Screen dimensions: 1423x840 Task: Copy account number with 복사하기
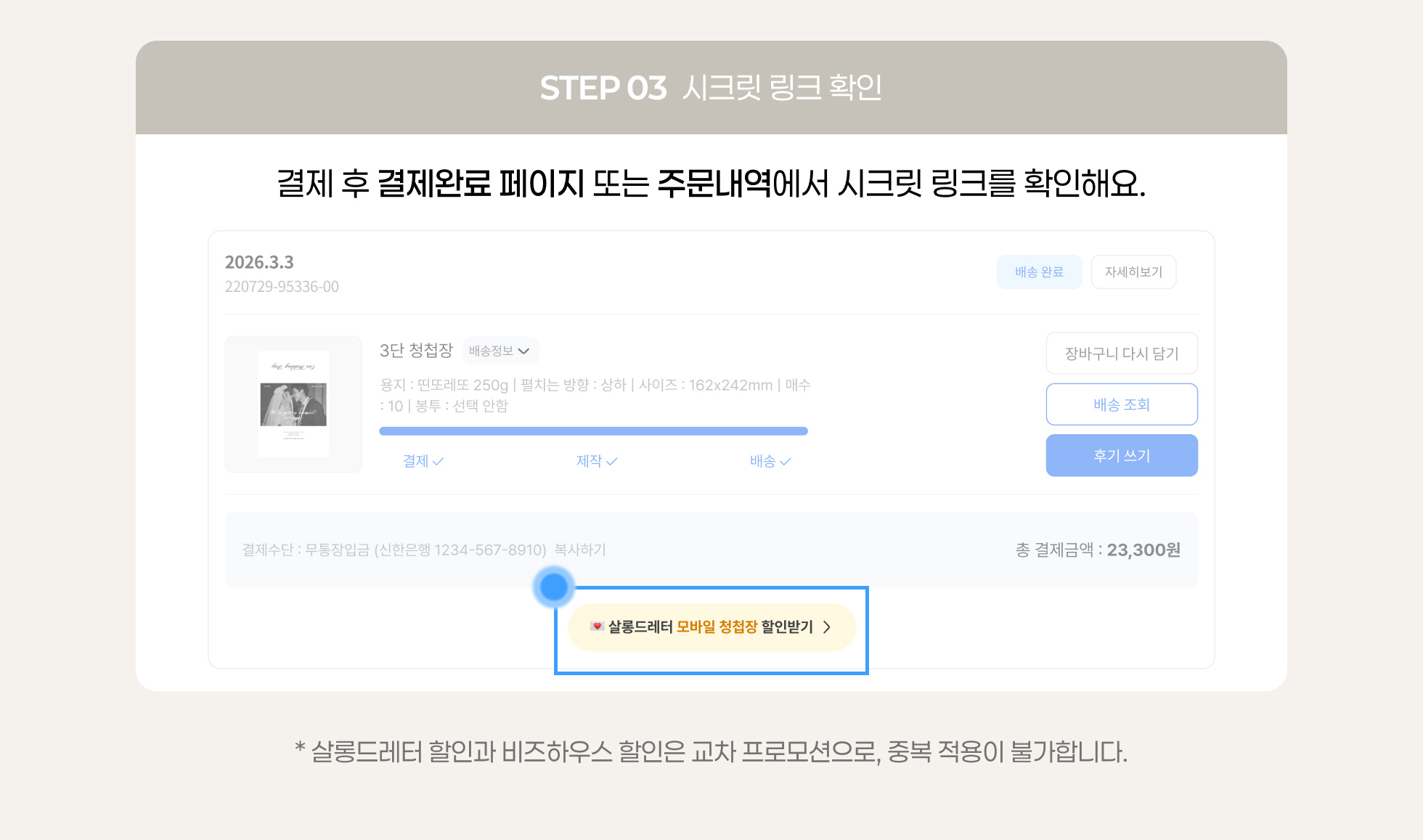click(580, 550)
